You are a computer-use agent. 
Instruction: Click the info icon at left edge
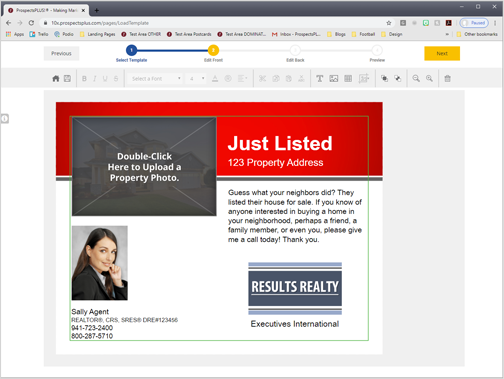click(5, 119)
